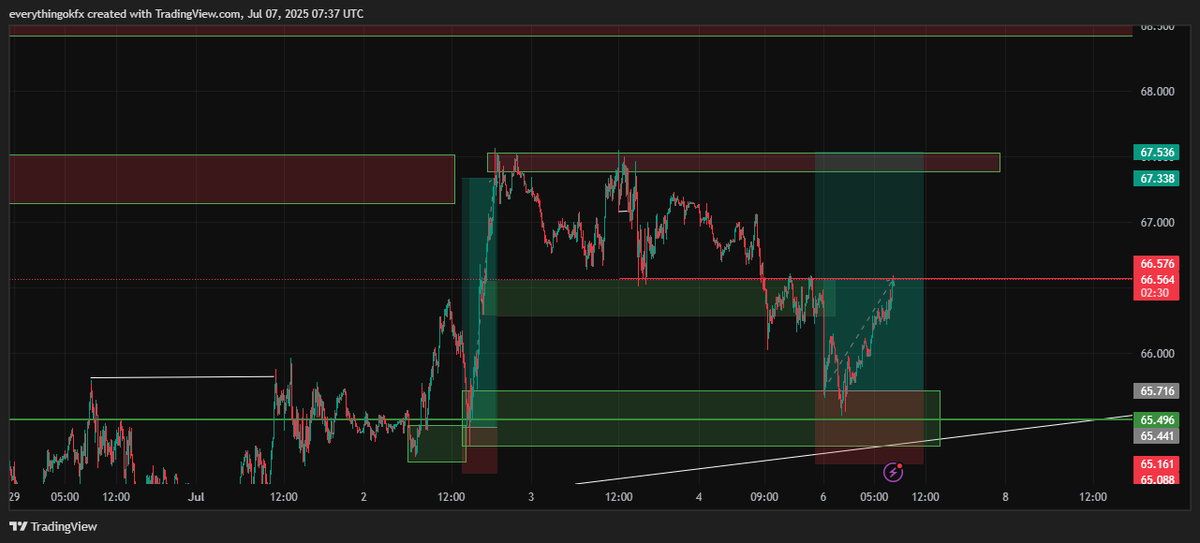Click the 65.161 red price label
Viewport: 1200px width, 543px height.
(x=1157, y=465)
